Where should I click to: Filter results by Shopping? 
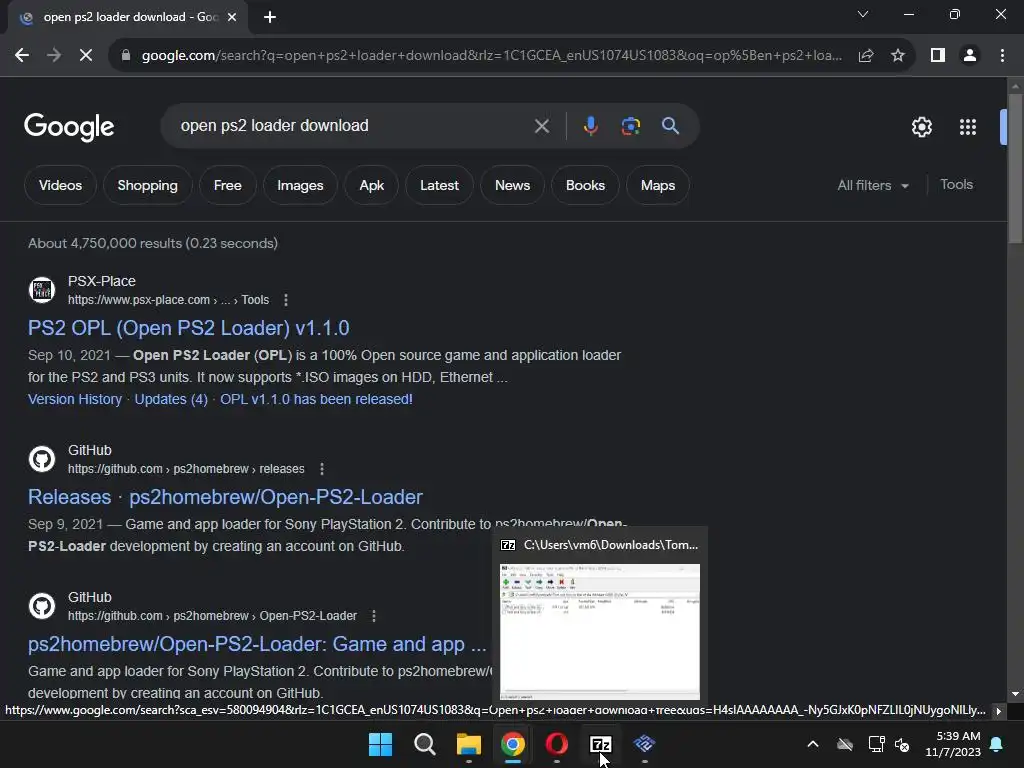(x=148, y=185)
